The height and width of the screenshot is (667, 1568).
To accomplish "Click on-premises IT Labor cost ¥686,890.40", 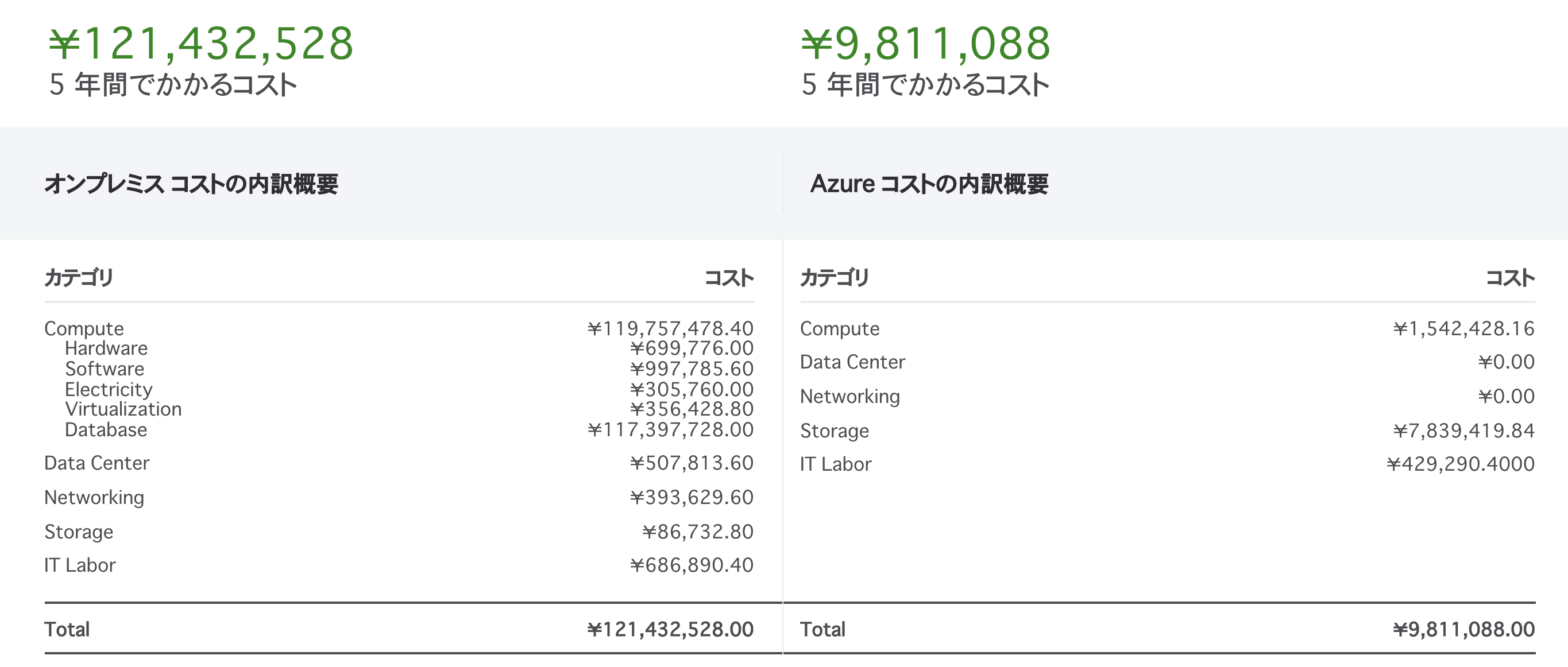I will (x=692, y=565).
